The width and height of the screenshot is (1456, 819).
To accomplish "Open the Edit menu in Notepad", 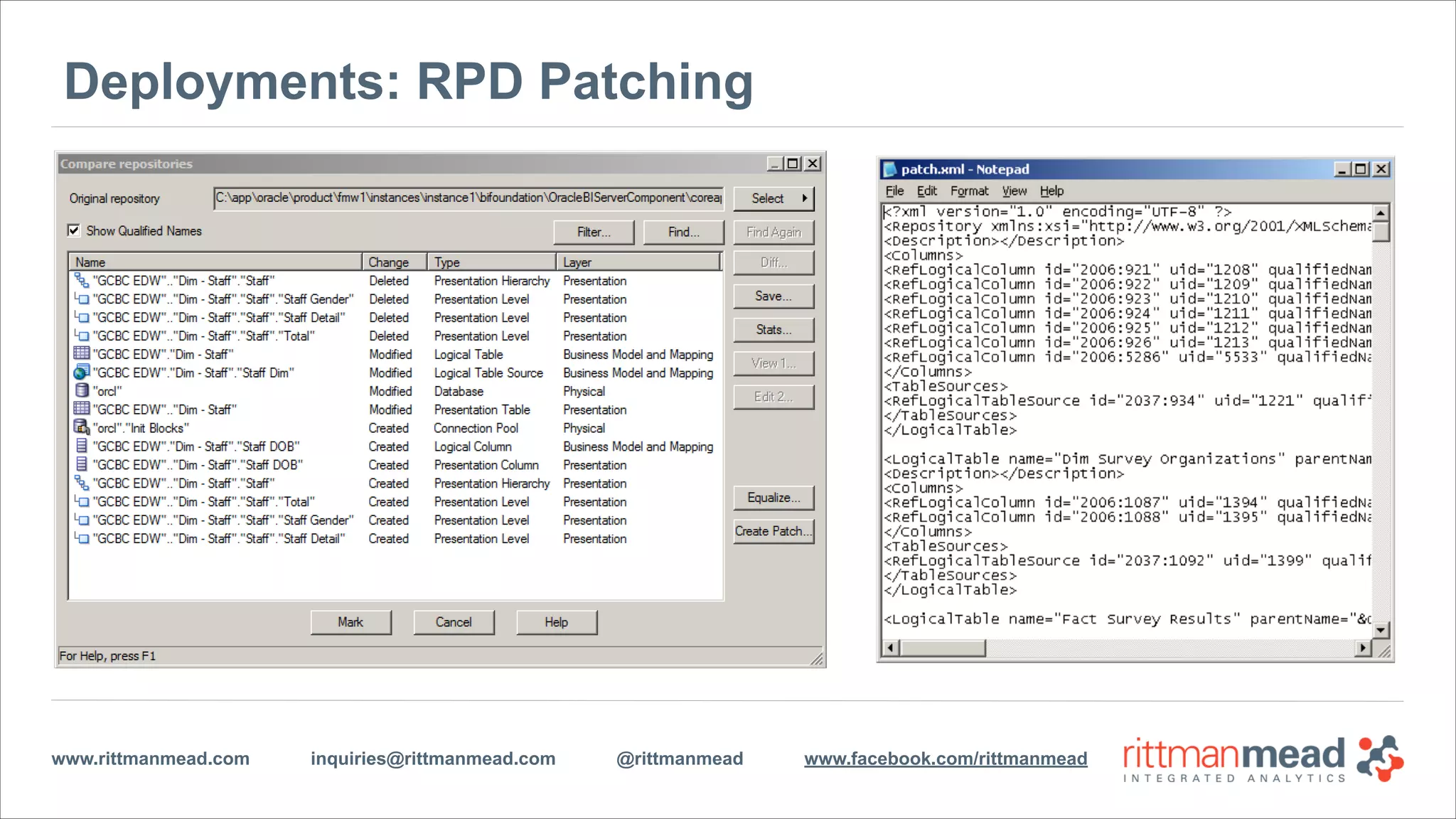I will coord(926,191).
